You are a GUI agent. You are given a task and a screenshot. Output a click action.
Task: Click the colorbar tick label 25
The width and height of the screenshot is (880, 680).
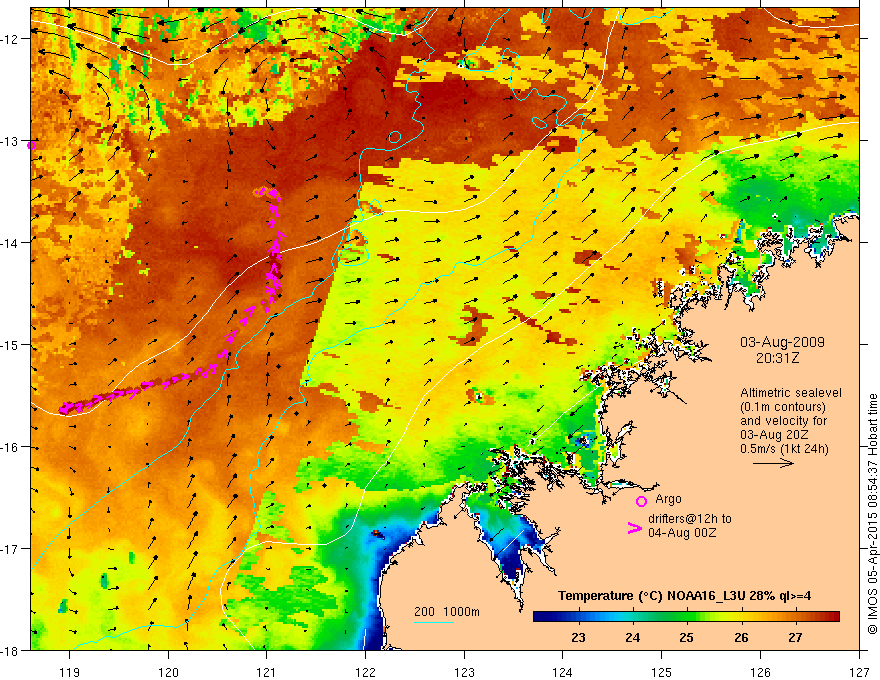click(x=686, y=638)
